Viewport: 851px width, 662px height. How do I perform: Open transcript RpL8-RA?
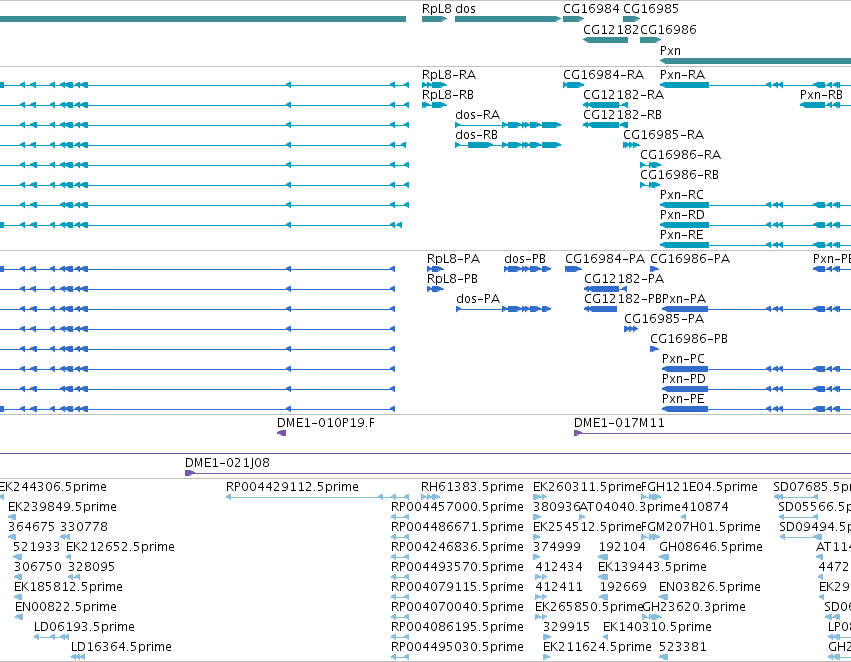(x=449, y=75)
